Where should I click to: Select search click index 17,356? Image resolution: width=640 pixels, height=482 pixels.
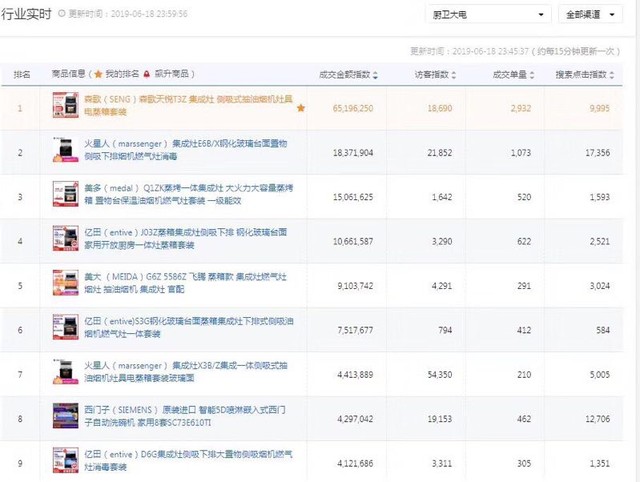click(x=598, y=153)
